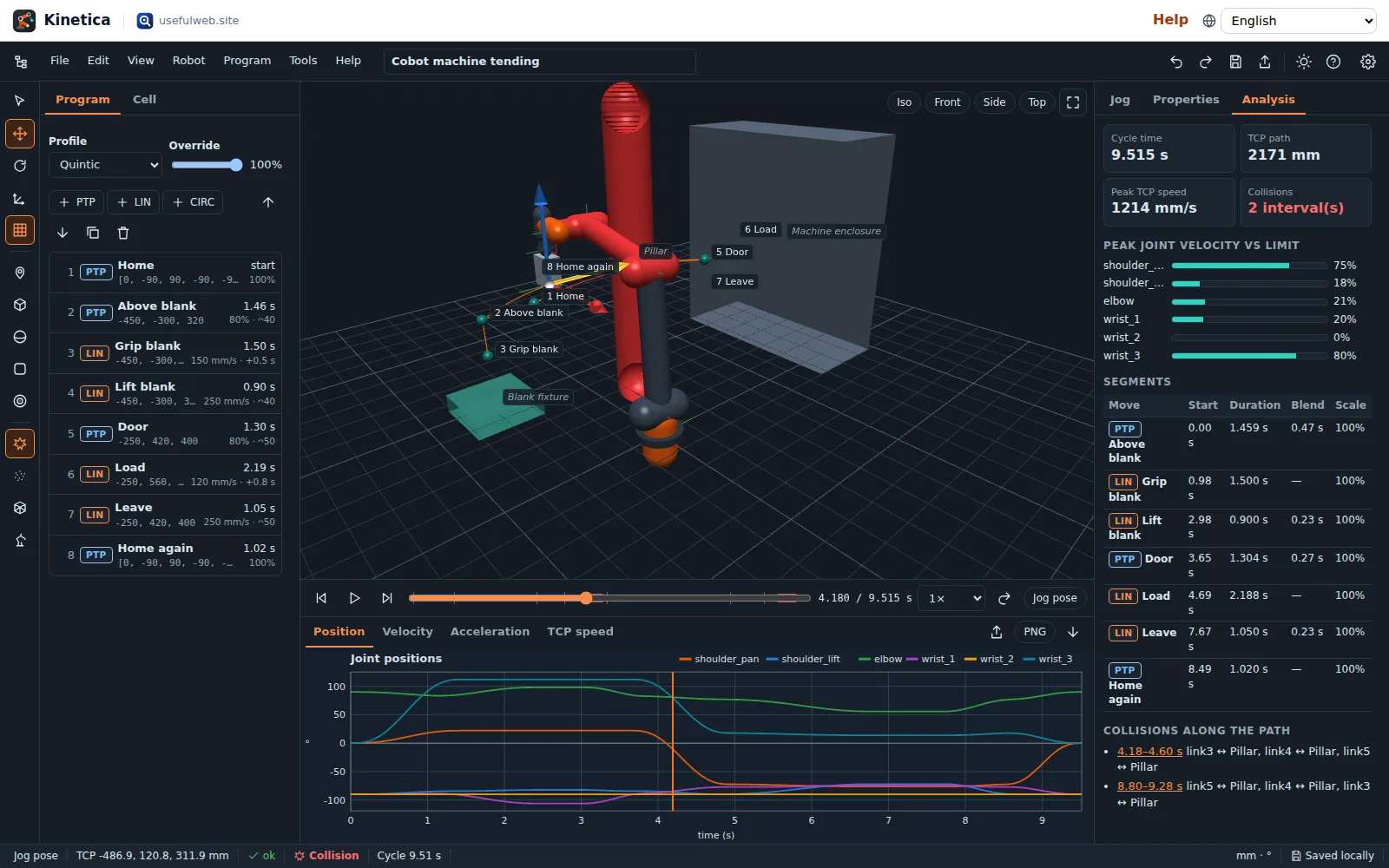Toggle fullscreen 3D viewport

coord(1073,102)
